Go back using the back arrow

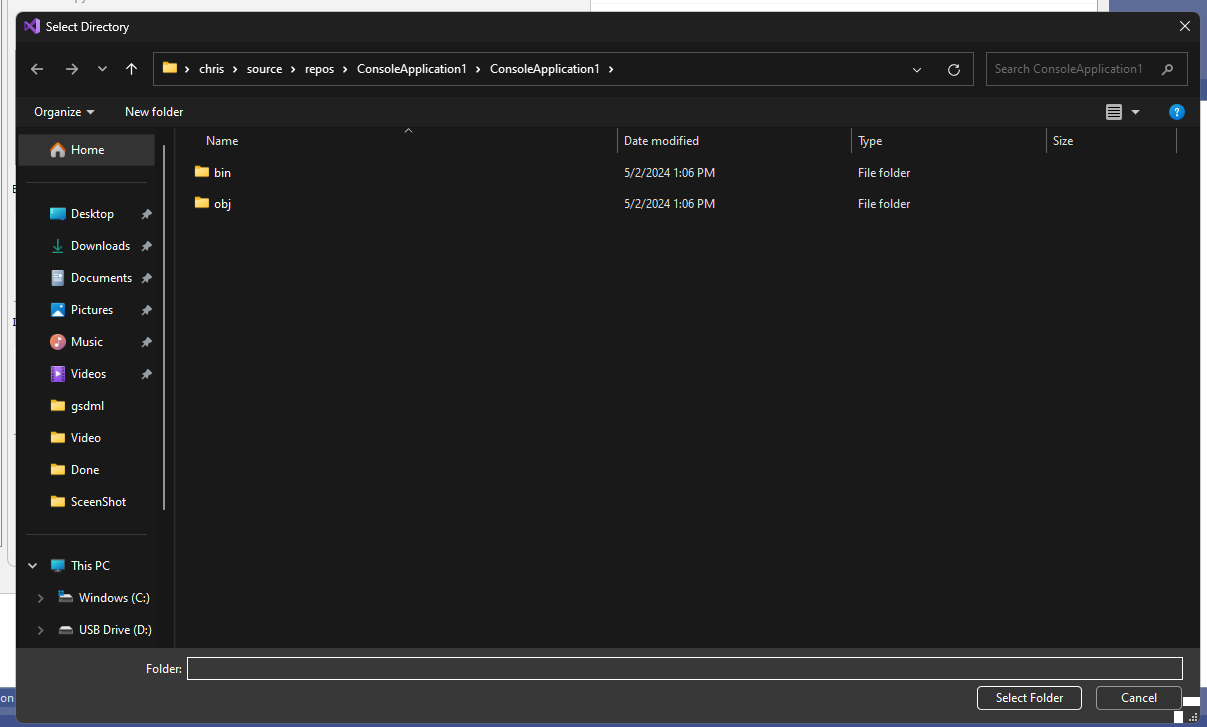(x=37, y=69)
